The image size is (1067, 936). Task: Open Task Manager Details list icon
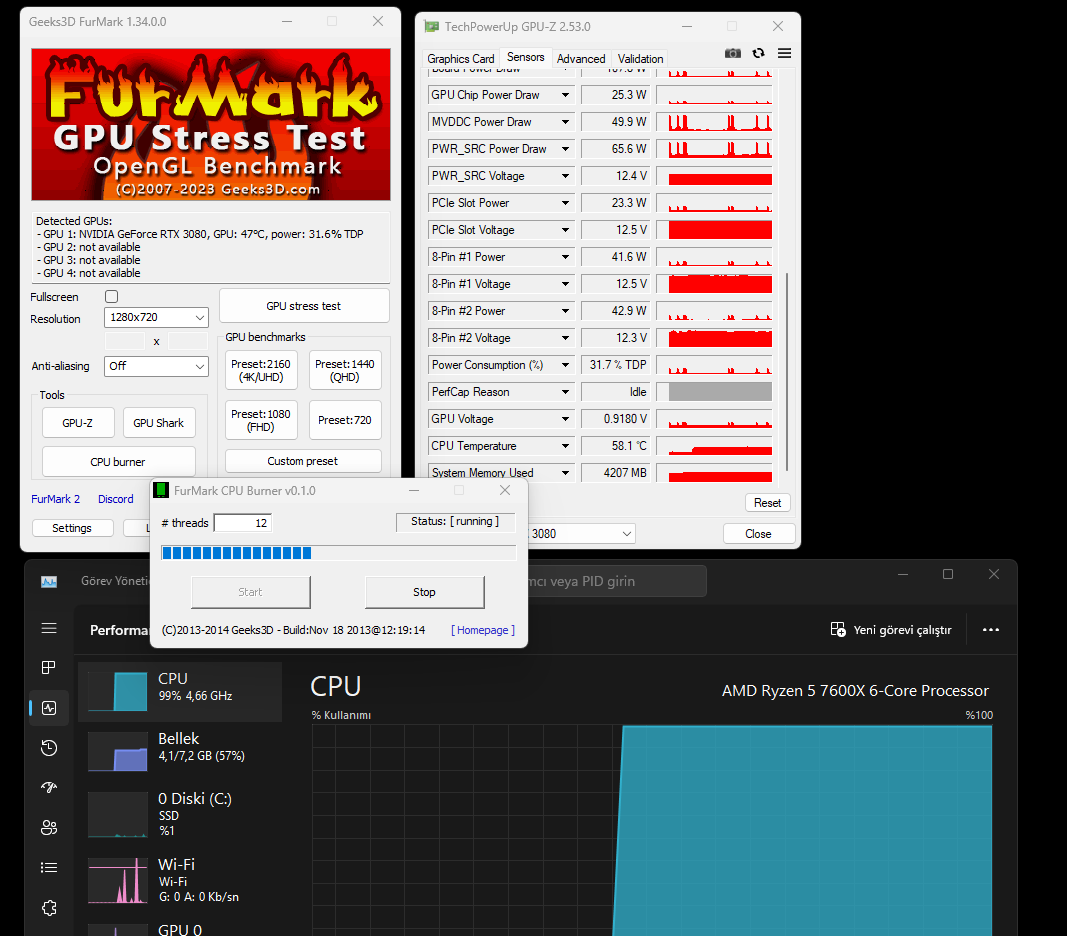49,867
